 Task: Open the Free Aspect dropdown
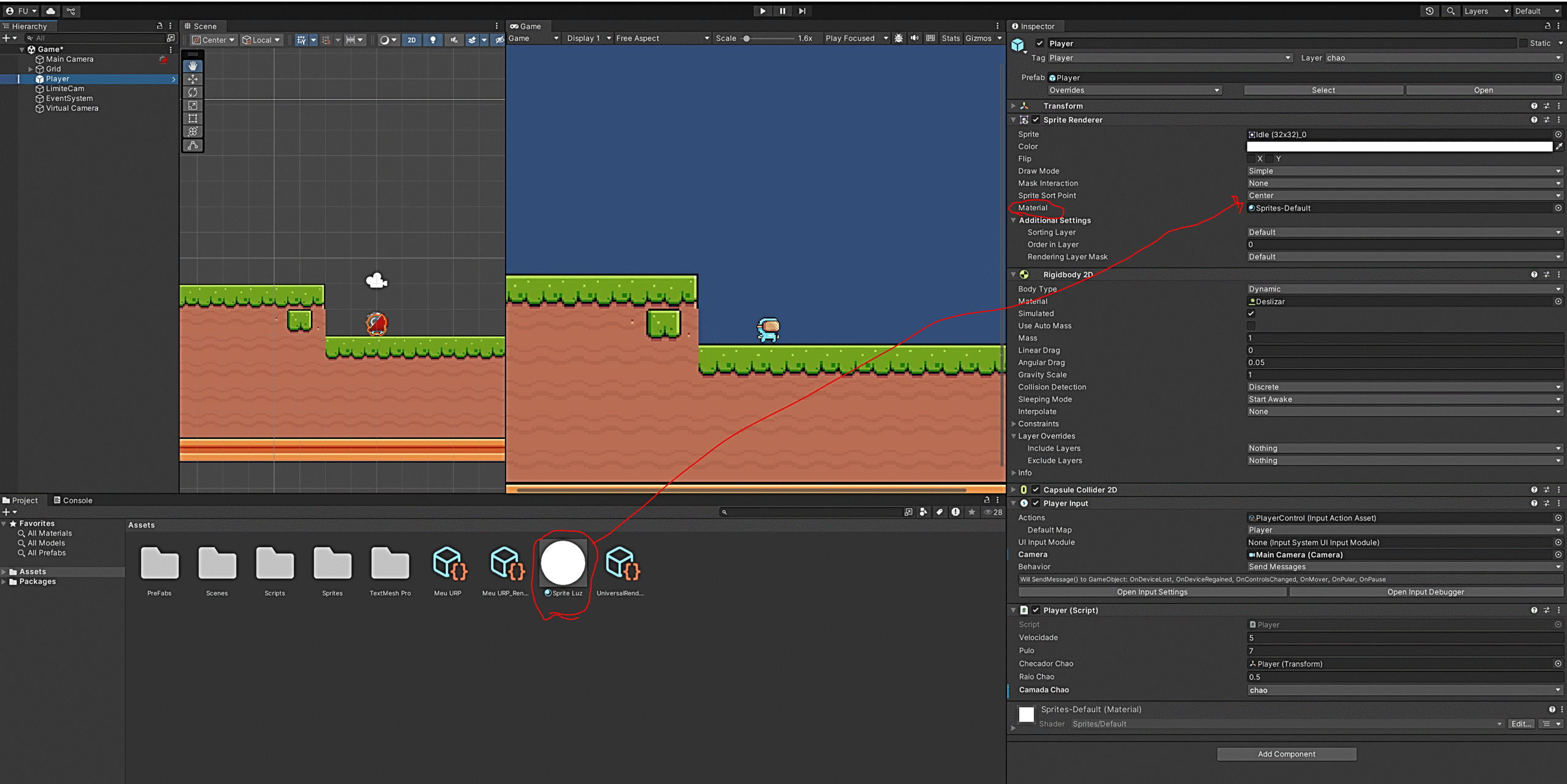pos(662,38)
